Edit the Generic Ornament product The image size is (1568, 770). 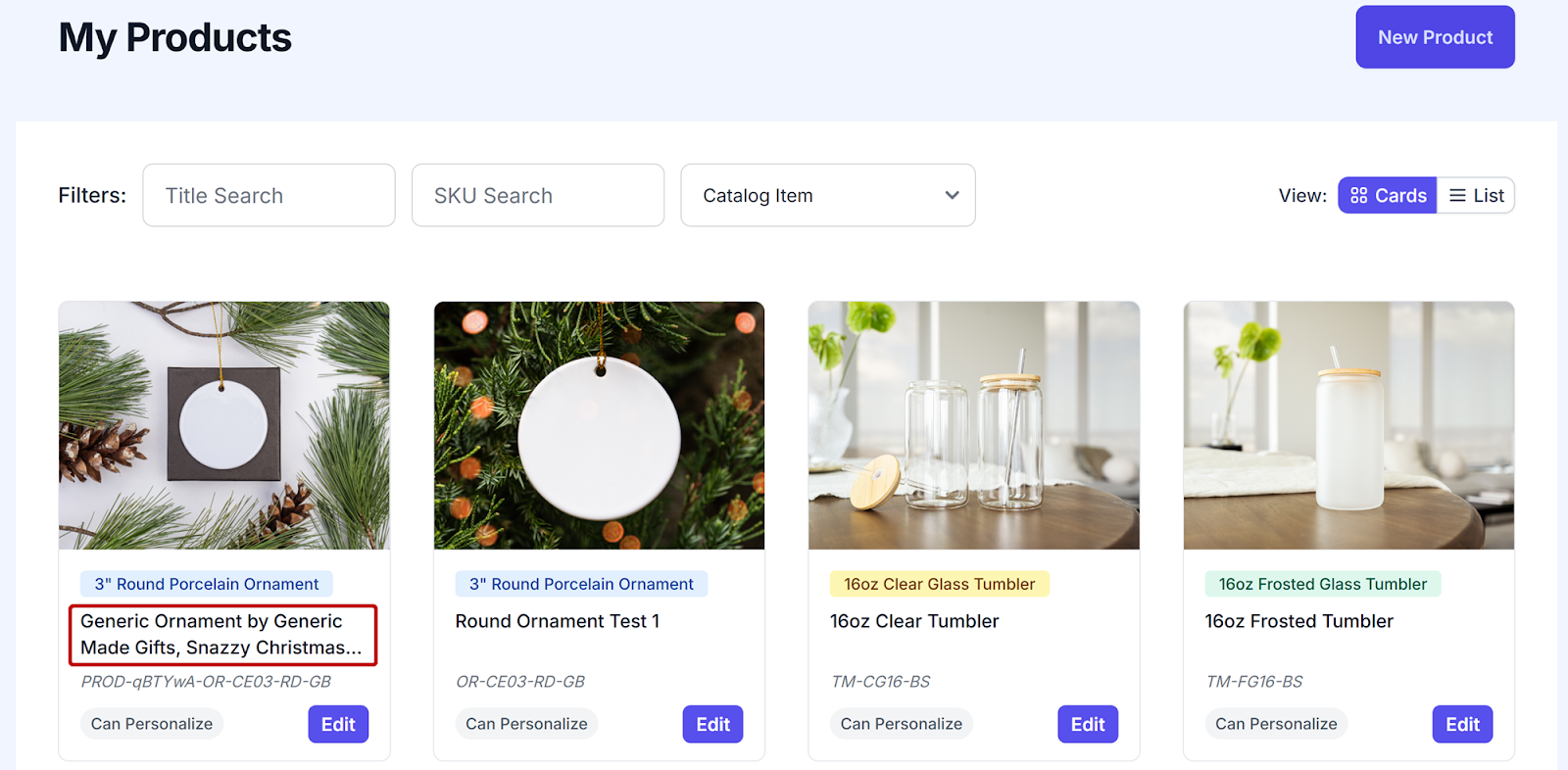point(338,724)
